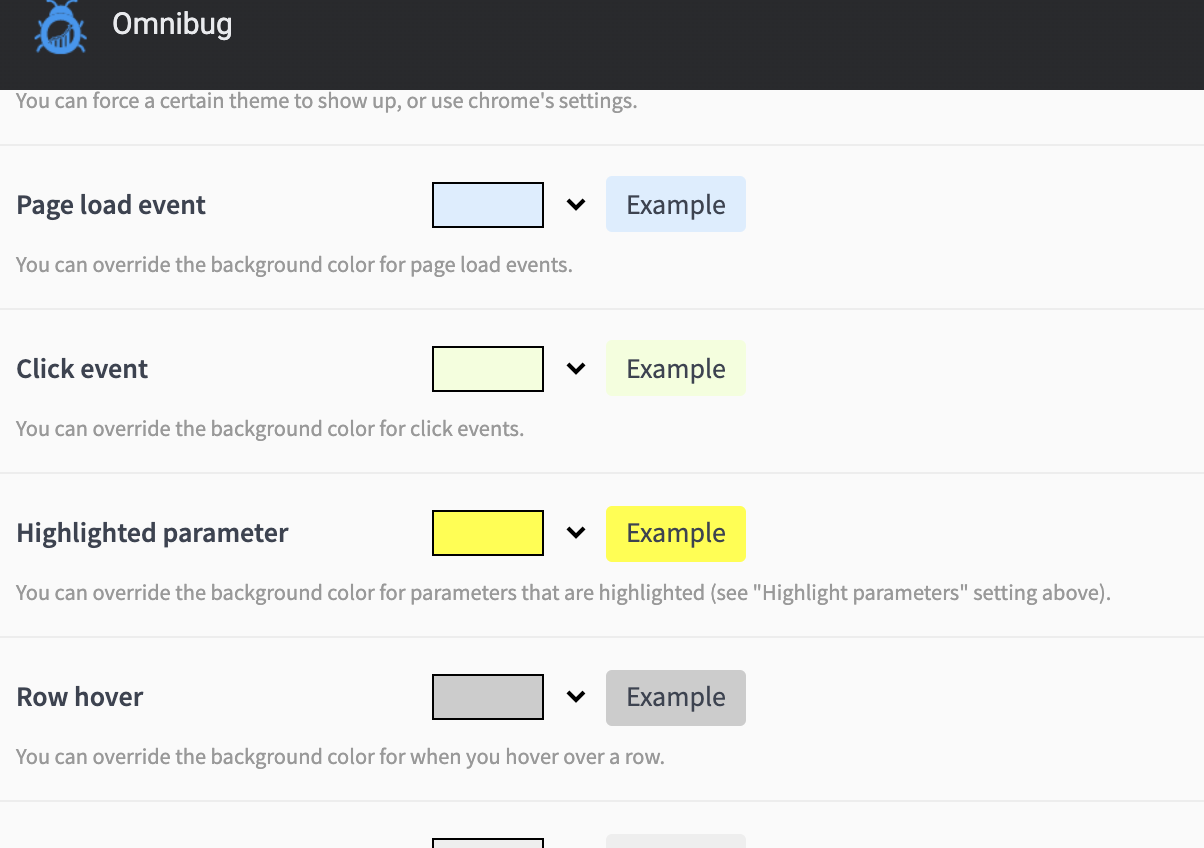Image resolution: width=1204 pixels, height=848 pixels.
Task: Open the Highlighted parameter color picker
Action: (x=487, y=532)
